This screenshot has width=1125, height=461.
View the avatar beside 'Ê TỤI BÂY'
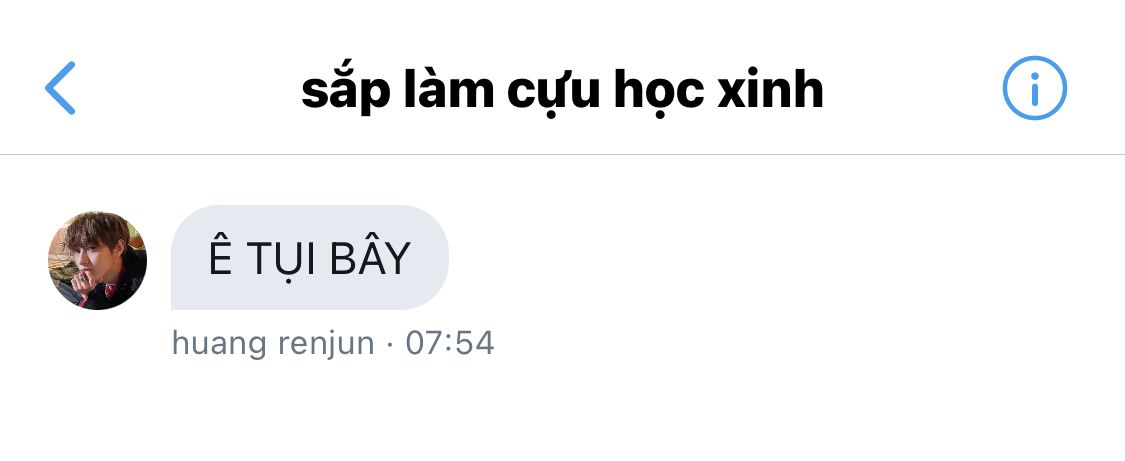tap(98, 261)
